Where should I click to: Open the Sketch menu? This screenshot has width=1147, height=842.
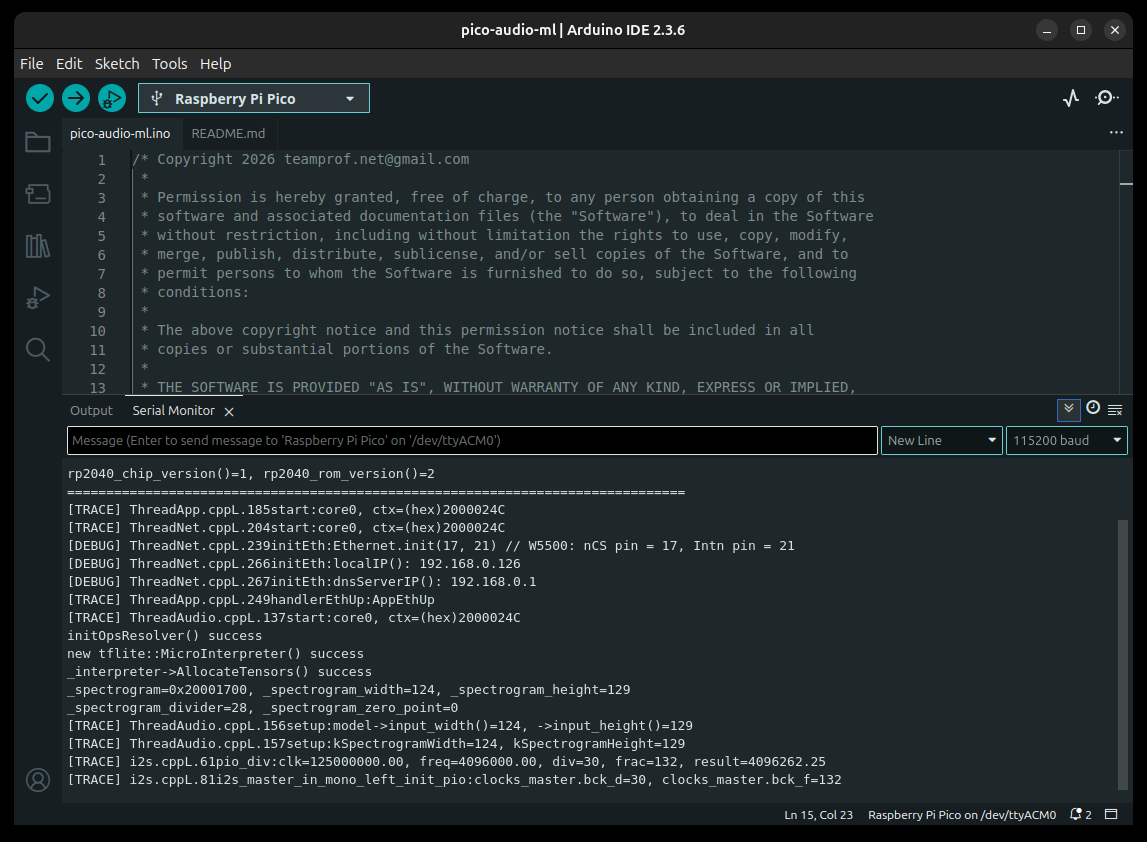point(117,64)
